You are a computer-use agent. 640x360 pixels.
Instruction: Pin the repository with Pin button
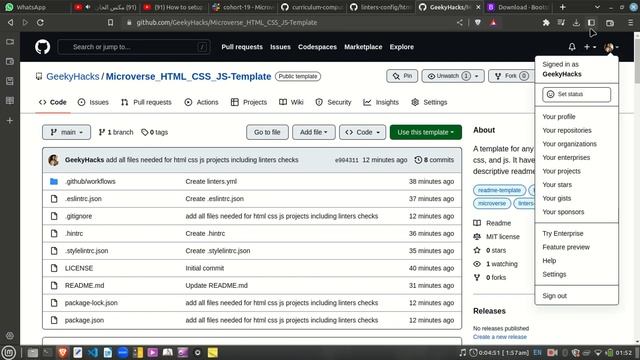(x=402, y=76)
